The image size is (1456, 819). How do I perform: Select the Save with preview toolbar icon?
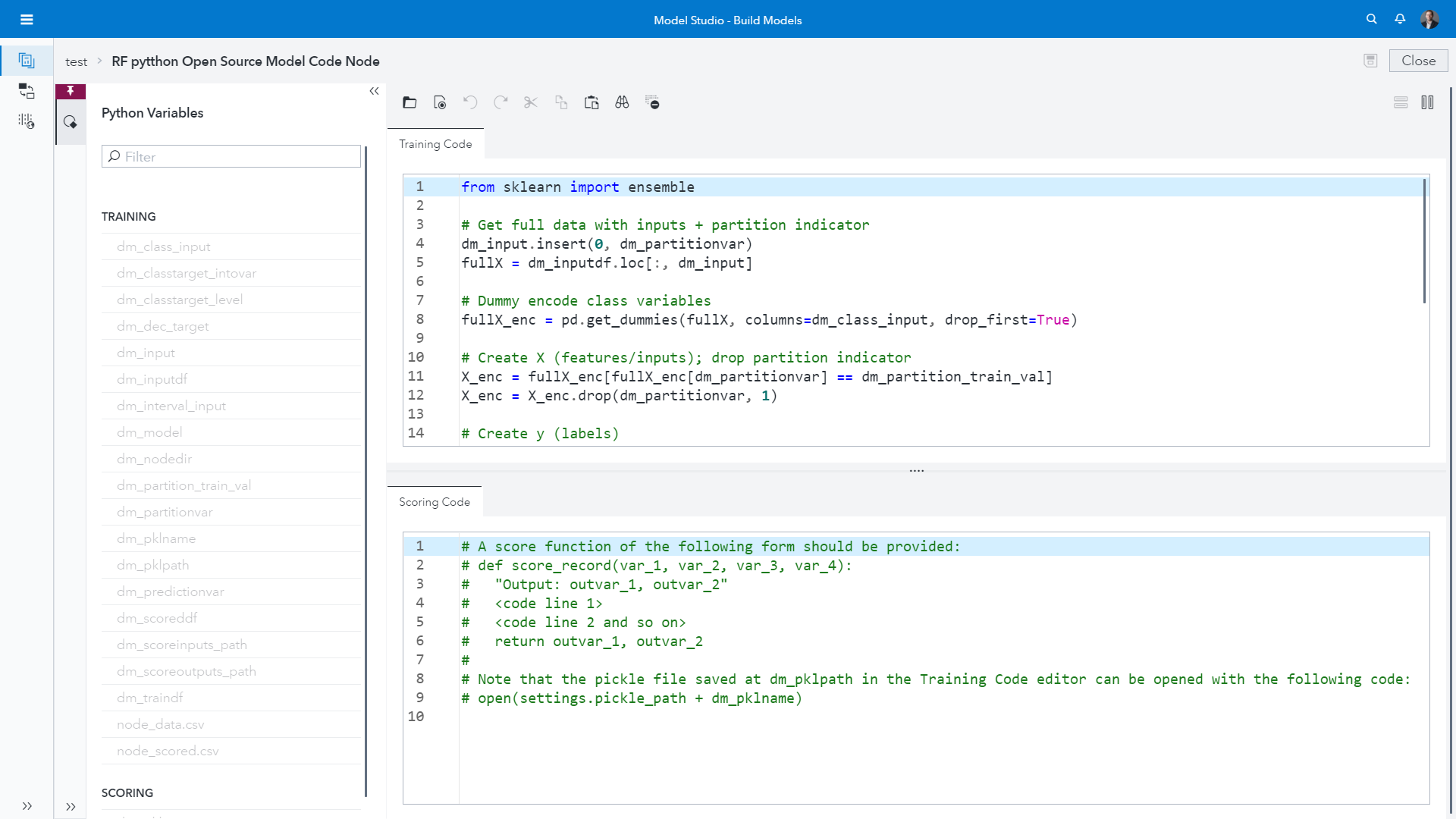pyautogui.click(x=440, y=102)
